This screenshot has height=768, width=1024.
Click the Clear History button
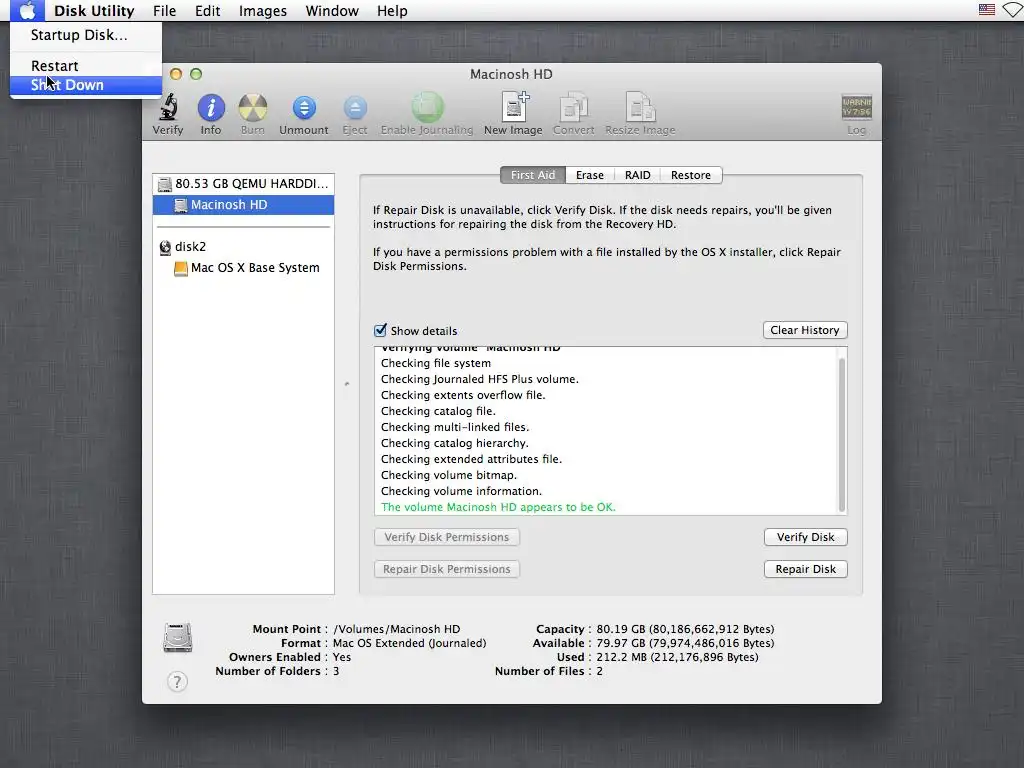(x=805, y=330)
